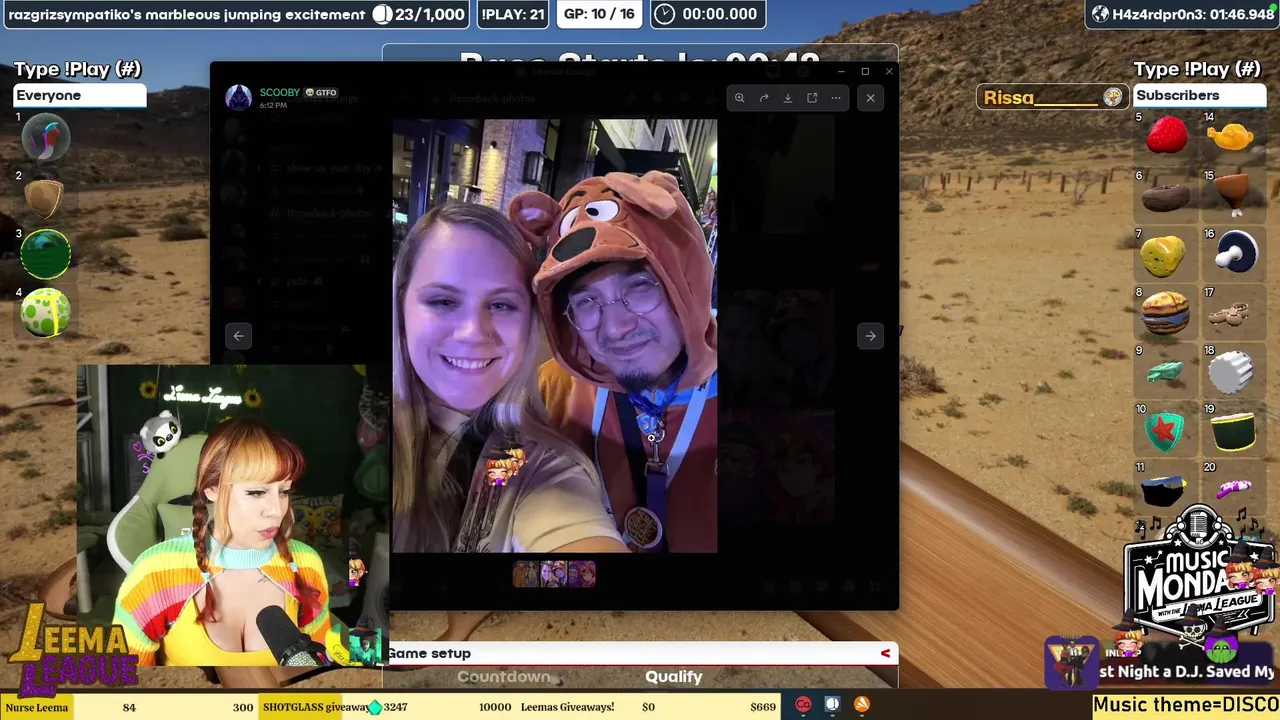The width and height of the screenshot is (1280, 720).
Task: Select the first thumbnail below the photo
Action: click(x=525, y=574)
